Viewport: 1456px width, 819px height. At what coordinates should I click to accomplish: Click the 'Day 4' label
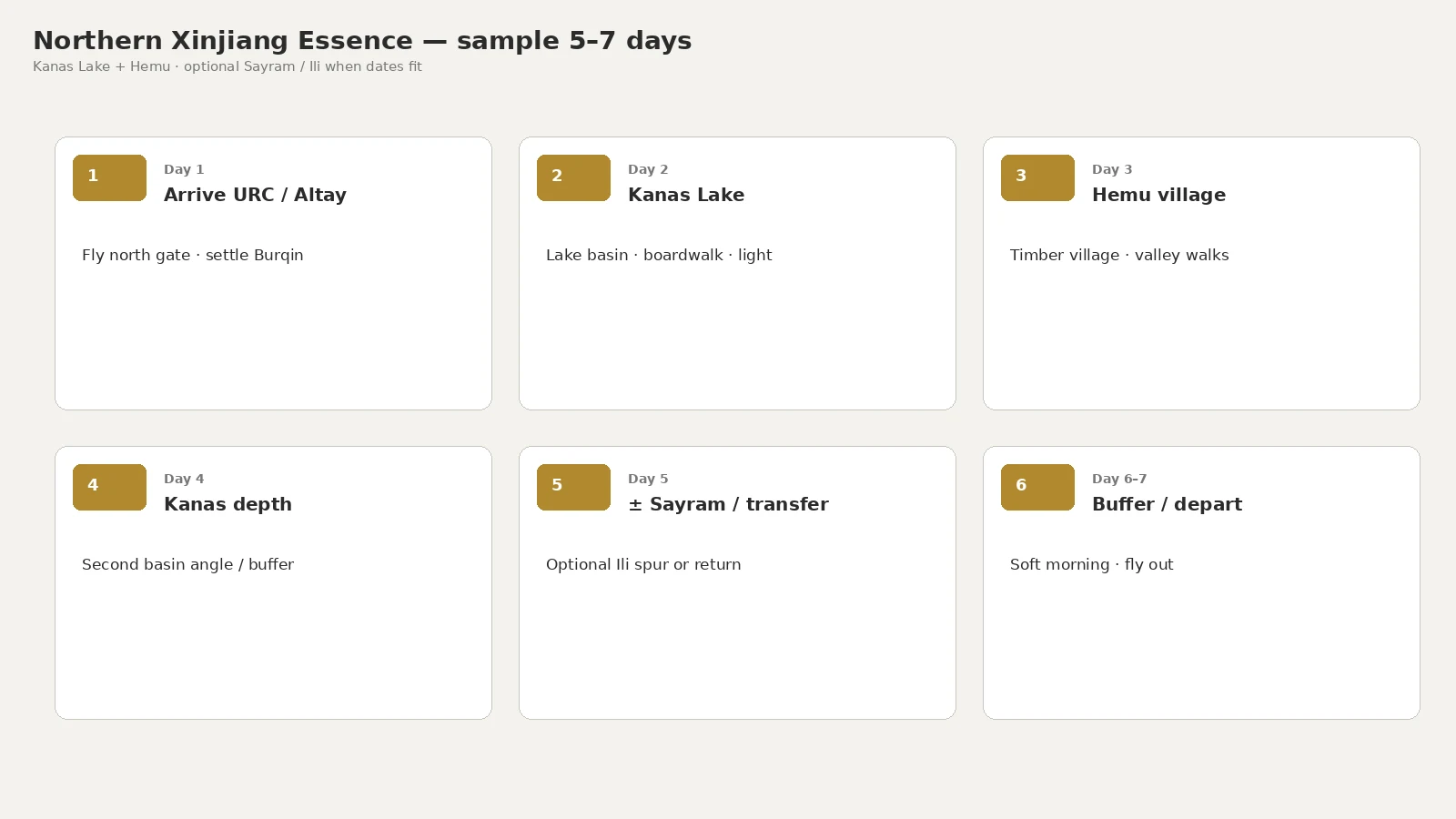[x=184, y=479]
